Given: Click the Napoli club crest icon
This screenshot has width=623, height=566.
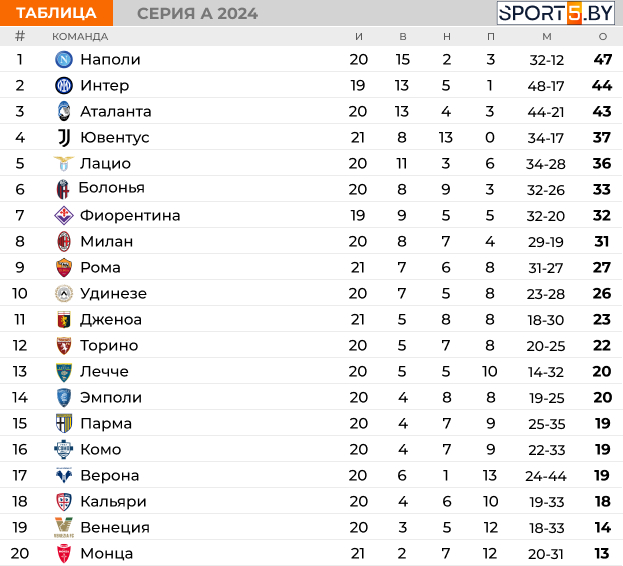Looking at the screenshot, I should point(64,60).
